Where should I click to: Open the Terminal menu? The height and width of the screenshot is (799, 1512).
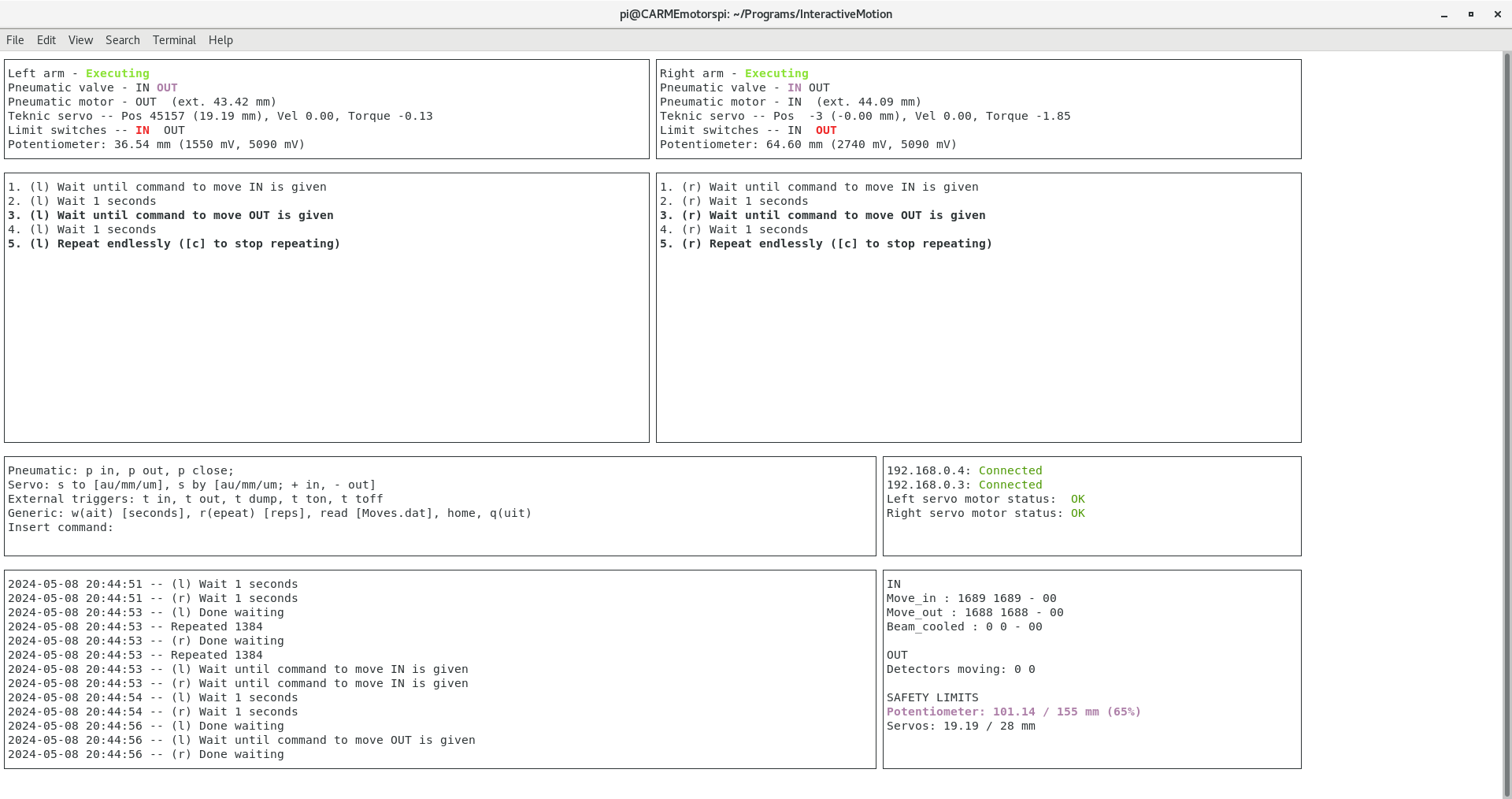(x=174, y=40)
